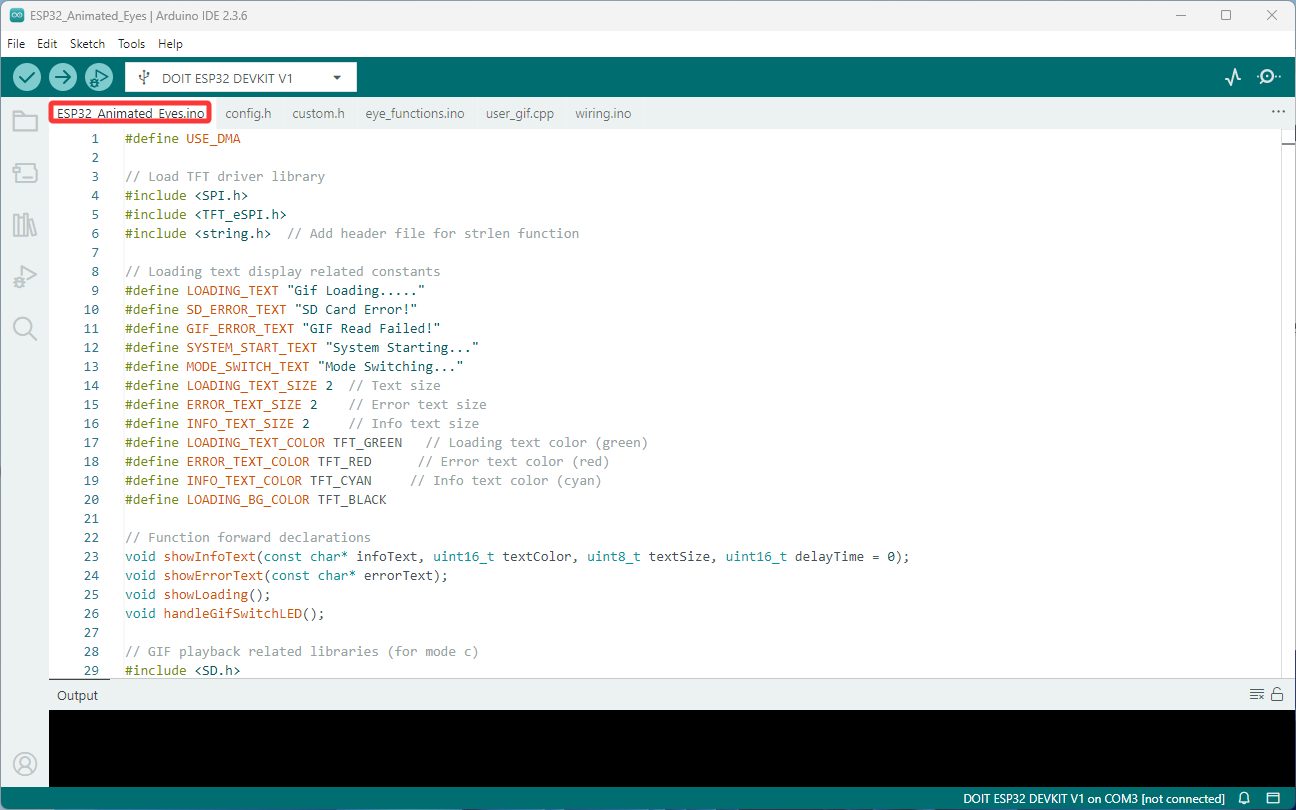Start Debugging with the play-bug icon
1296x810 pixels.
tap(99, 77)
